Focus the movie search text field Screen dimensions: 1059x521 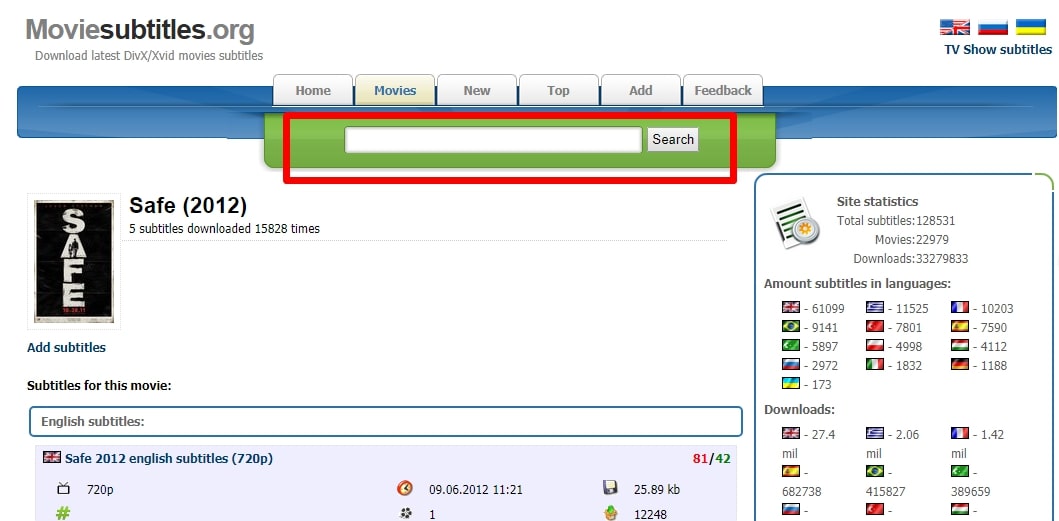[493, 140]
